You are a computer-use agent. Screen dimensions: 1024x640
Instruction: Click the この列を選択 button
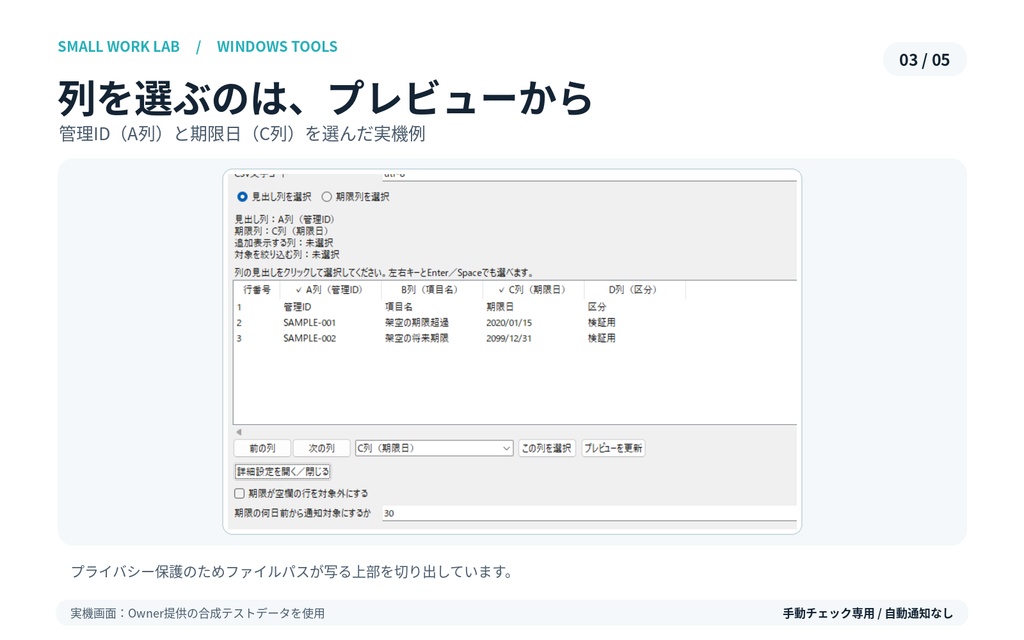[547, 449]
